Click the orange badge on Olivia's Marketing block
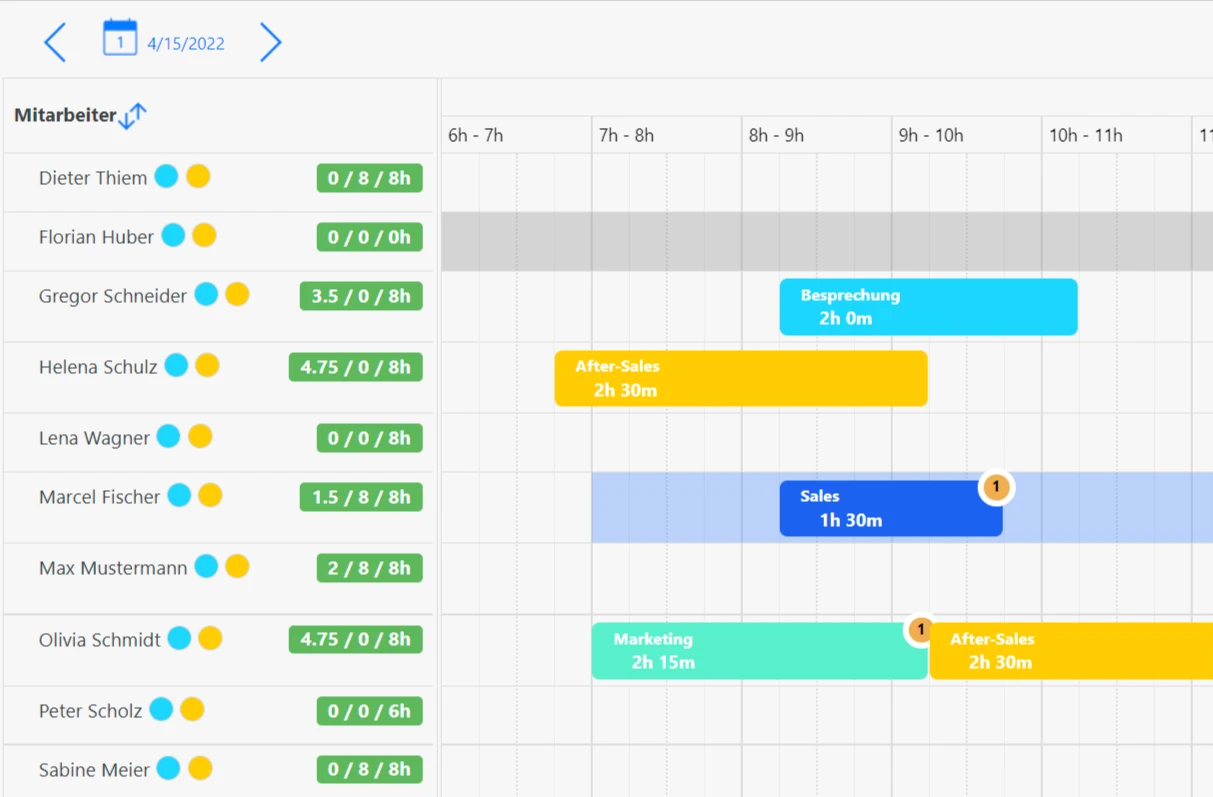 [x=920, y=630]
